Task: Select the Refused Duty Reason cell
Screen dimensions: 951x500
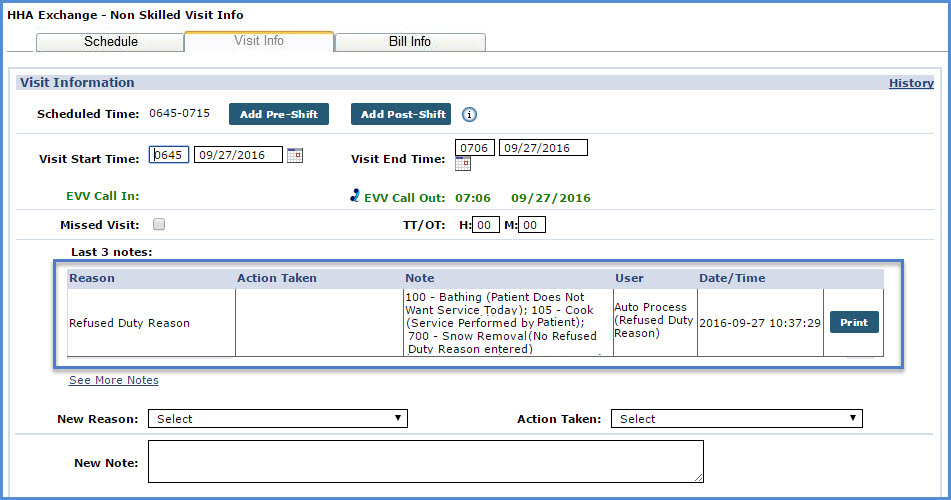Action: pos(152,323)
